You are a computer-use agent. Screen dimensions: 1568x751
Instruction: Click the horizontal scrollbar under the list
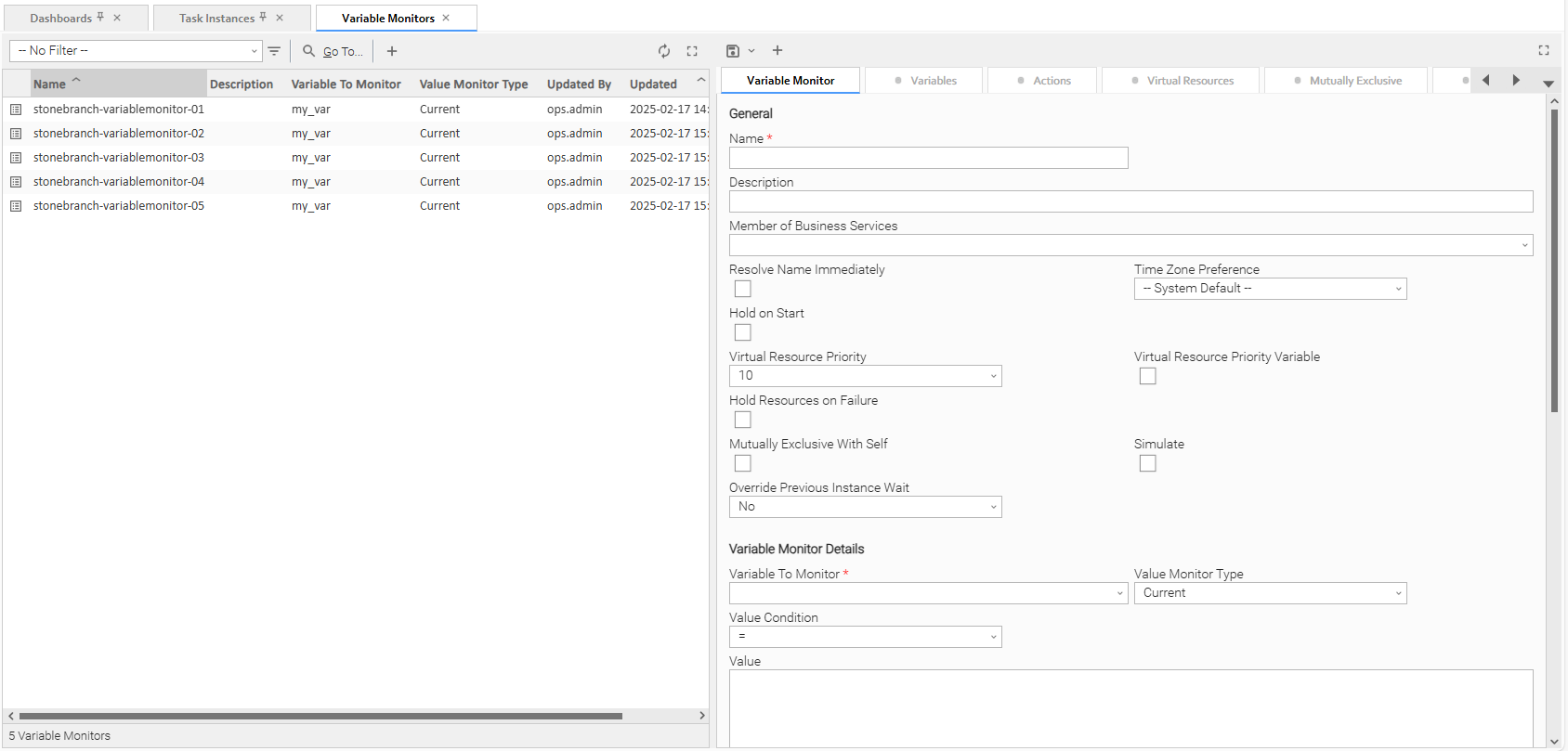tap(320, 716)
